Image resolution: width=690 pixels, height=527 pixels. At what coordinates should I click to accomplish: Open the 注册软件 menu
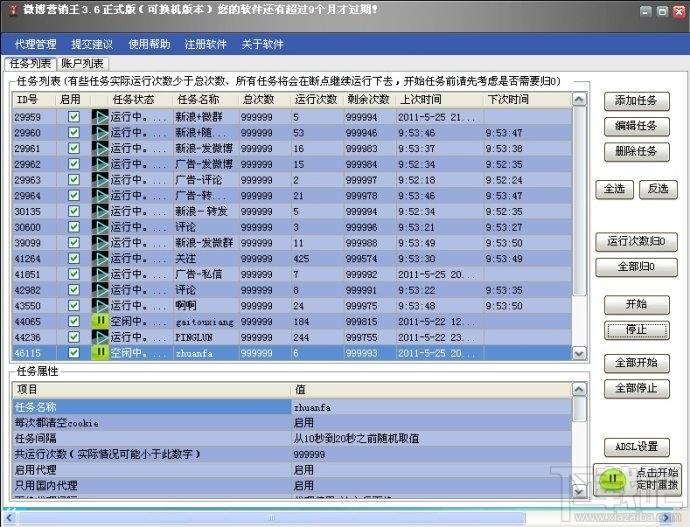[x=206, y=44]
